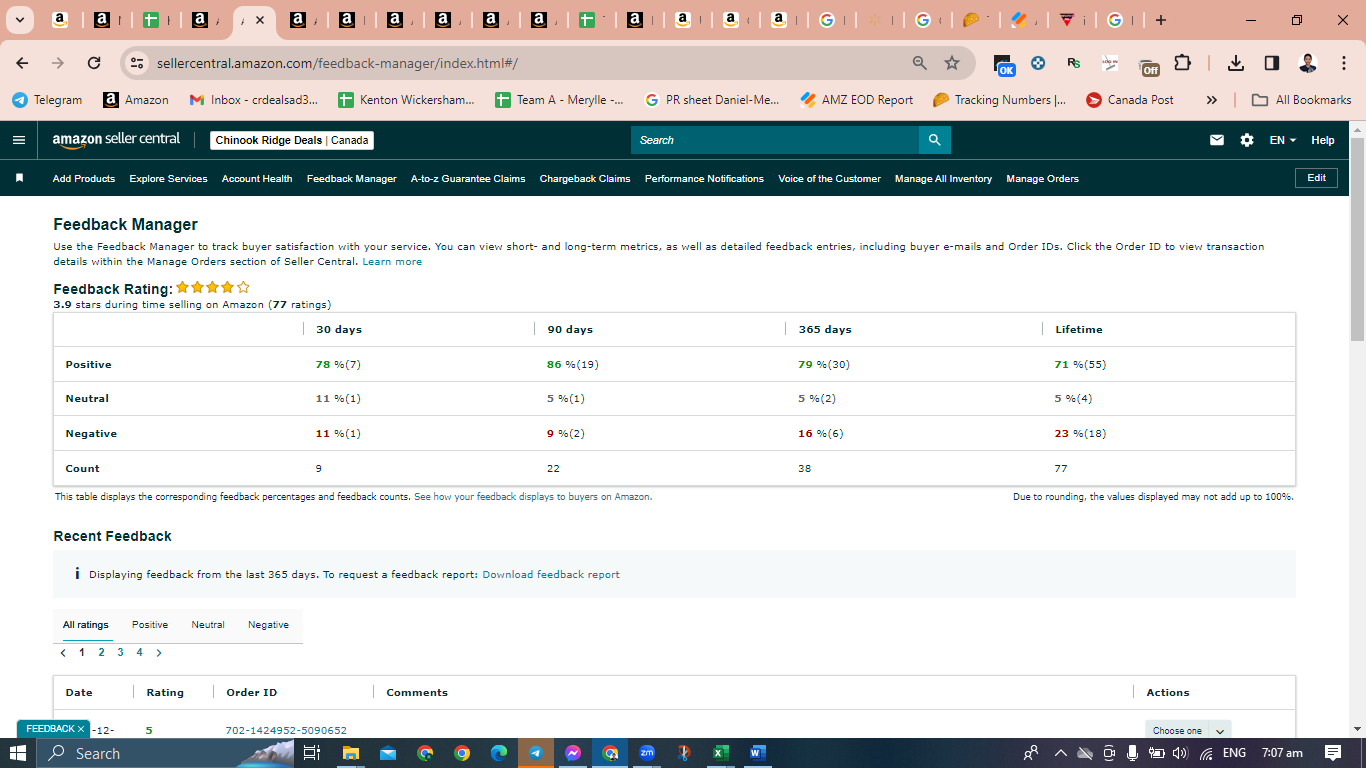The height and width of the screenshot is (768, 1366).
Task: Open the browser Extensions puzzle icon
Action: [1183, 63]
